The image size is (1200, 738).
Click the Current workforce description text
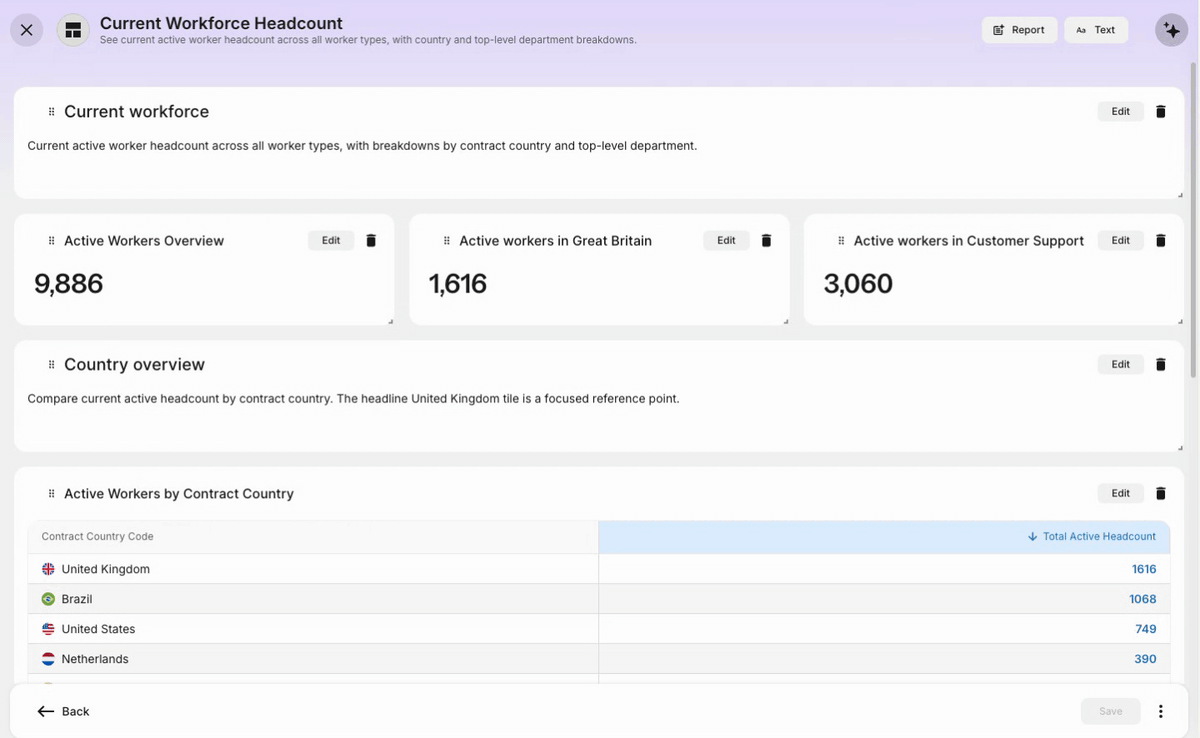coord(362,146)
